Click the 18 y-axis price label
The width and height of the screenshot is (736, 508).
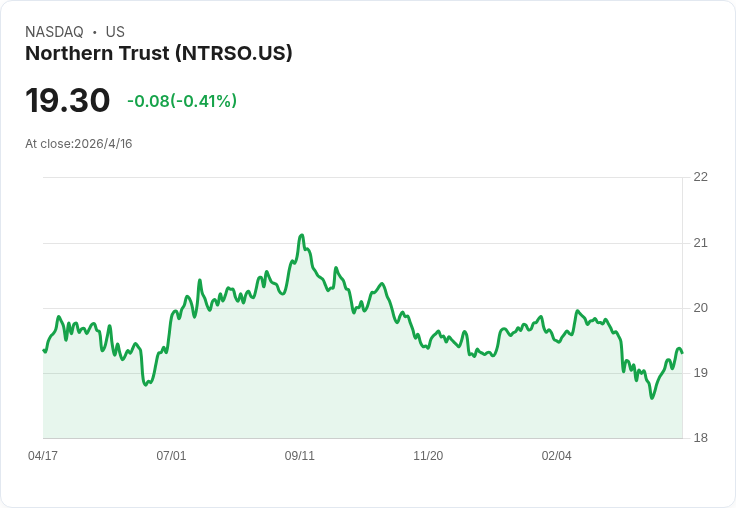pyautogui.click(x=700, y=438)
